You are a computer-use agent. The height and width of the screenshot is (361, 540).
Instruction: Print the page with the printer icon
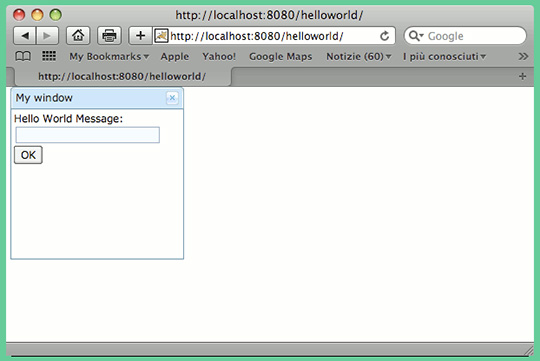pos(109,35)
